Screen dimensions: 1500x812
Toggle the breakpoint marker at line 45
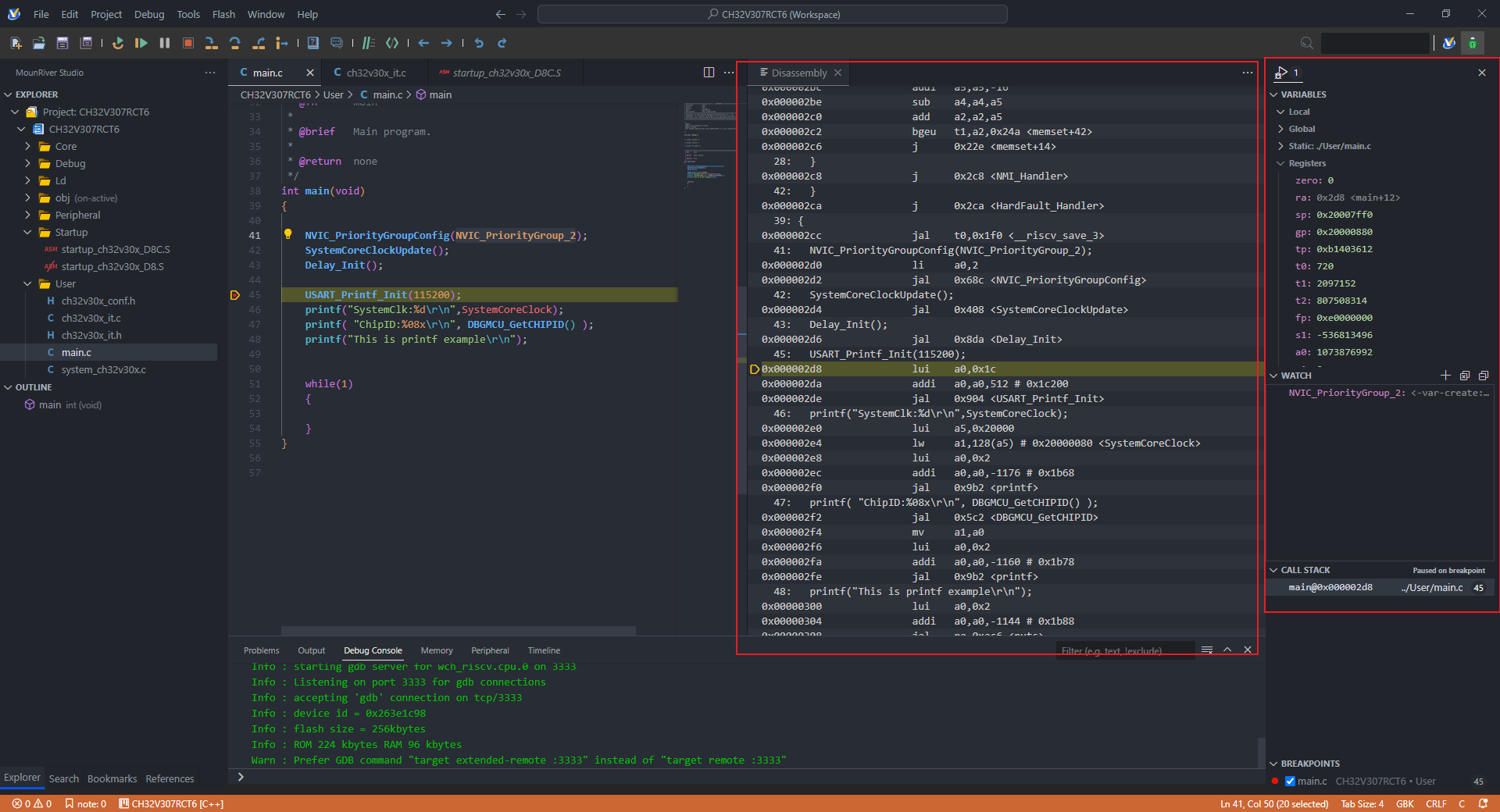pos(235,295)
